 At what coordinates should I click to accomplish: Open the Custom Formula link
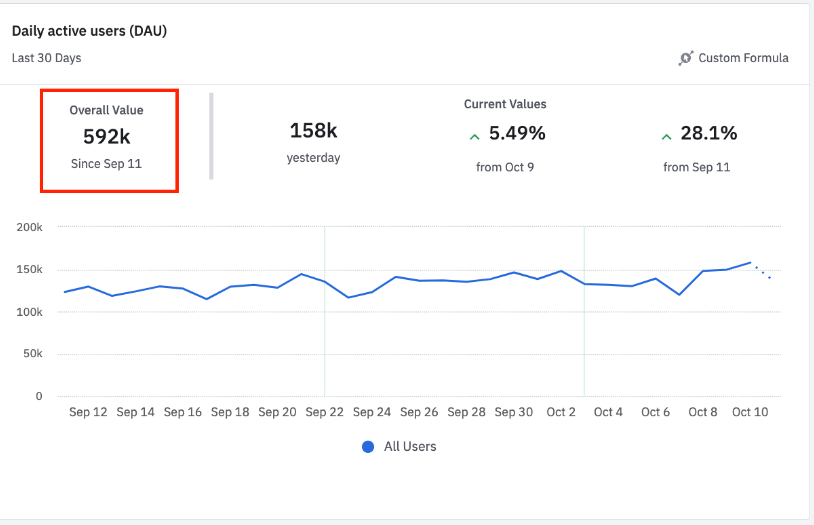743,58
